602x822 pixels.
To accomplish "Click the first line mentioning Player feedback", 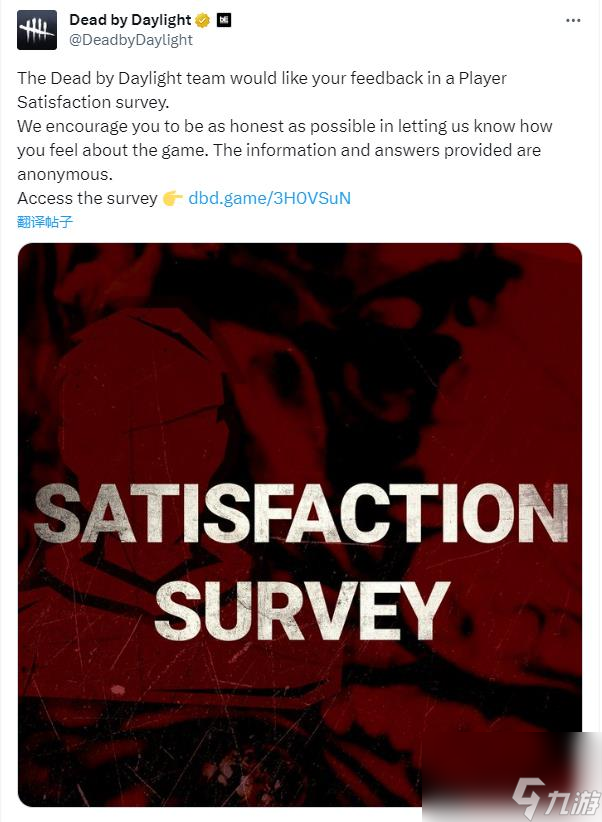I will [x=262, y=78].
